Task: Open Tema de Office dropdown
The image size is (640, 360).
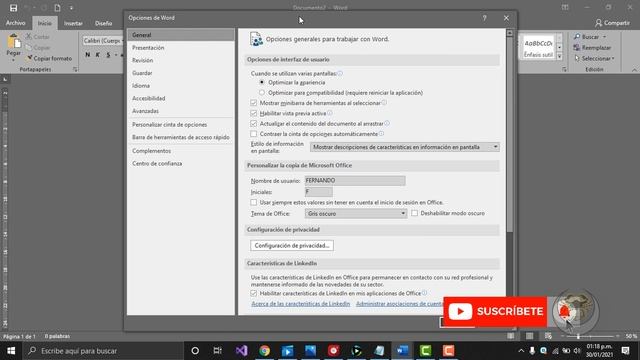Action: (x=356, y=213)
